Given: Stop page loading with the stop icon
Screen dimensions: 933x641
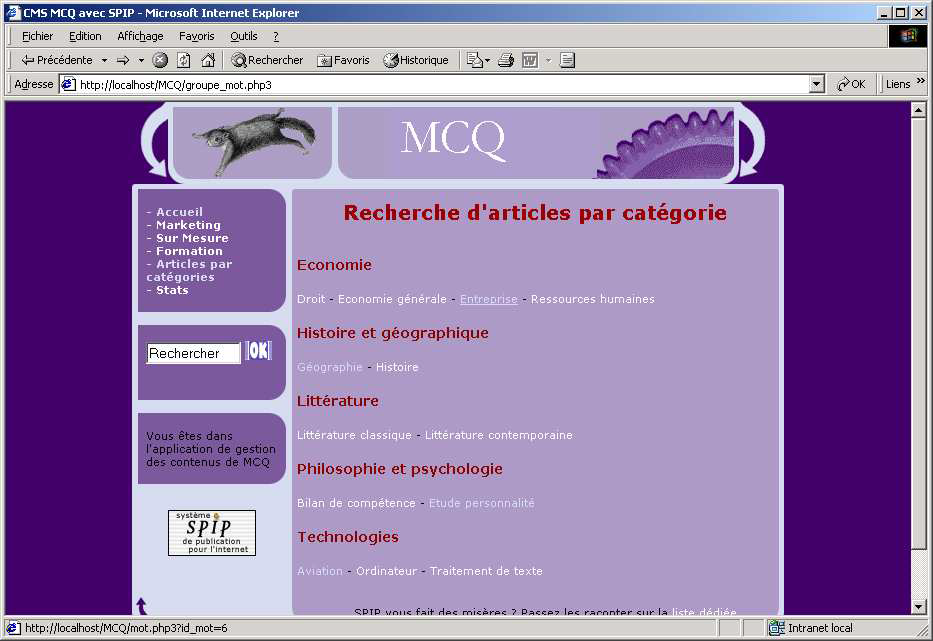Looking at the screenshot, I should click(x=160, y=60).
